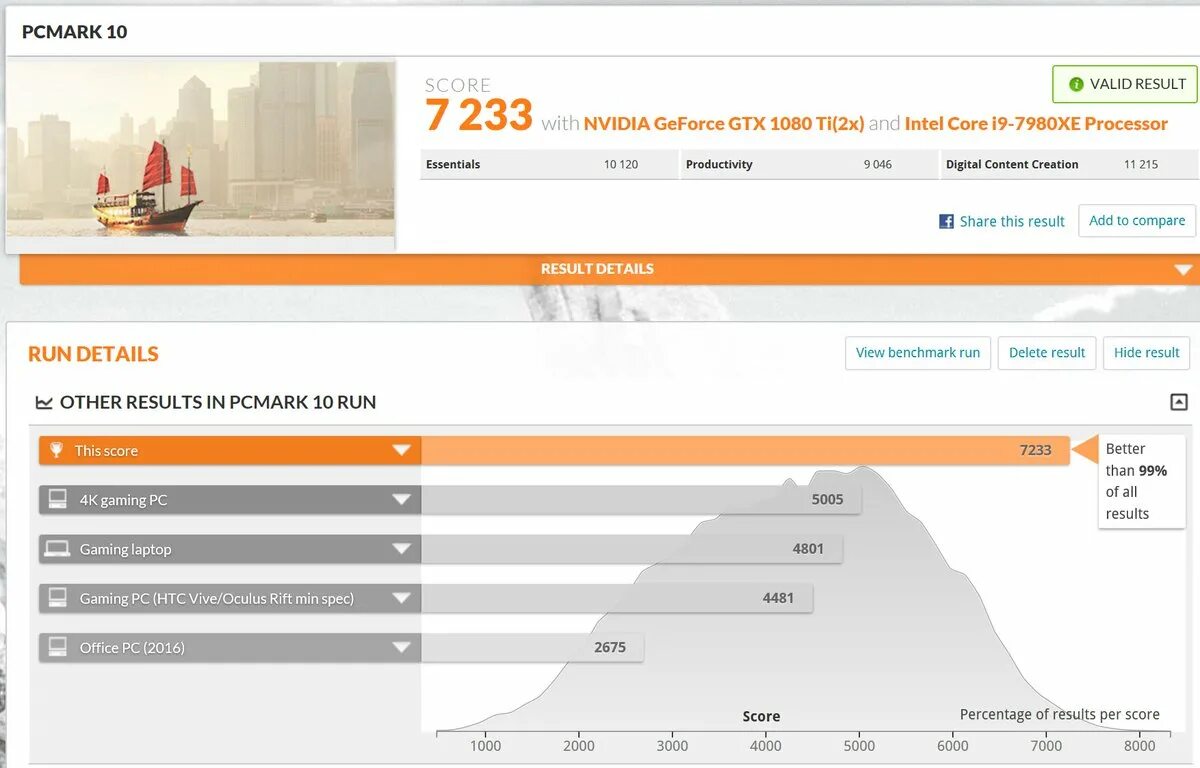Collapse the results chart with the up-arrow icon

click(1178, 401)
